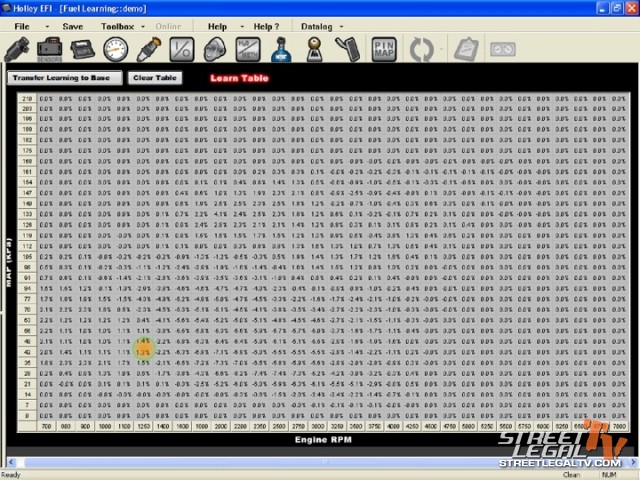Open the blue nitrous bottle icon
This screenshot has width=640, height=480.
[x=281, y=49]
